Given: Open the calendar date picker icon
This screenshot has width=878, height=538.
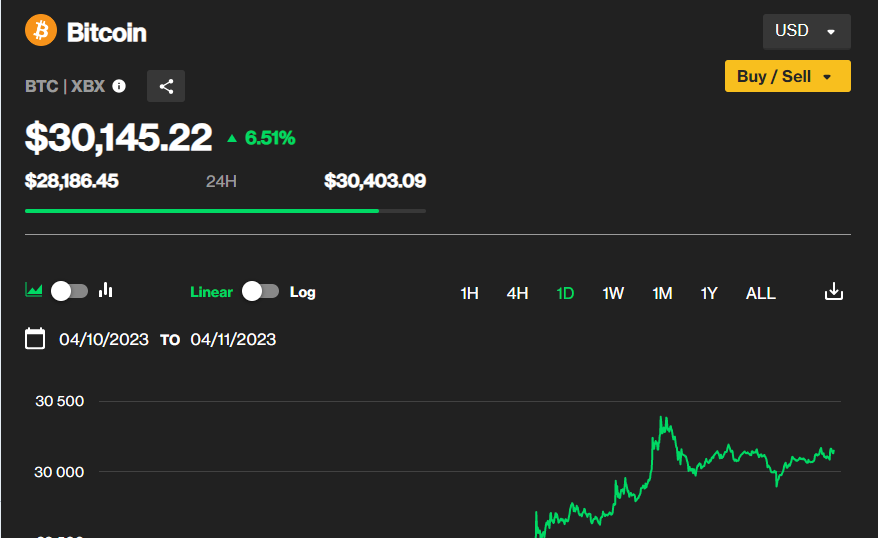Looking at the screenshot, I should point(35,339).
